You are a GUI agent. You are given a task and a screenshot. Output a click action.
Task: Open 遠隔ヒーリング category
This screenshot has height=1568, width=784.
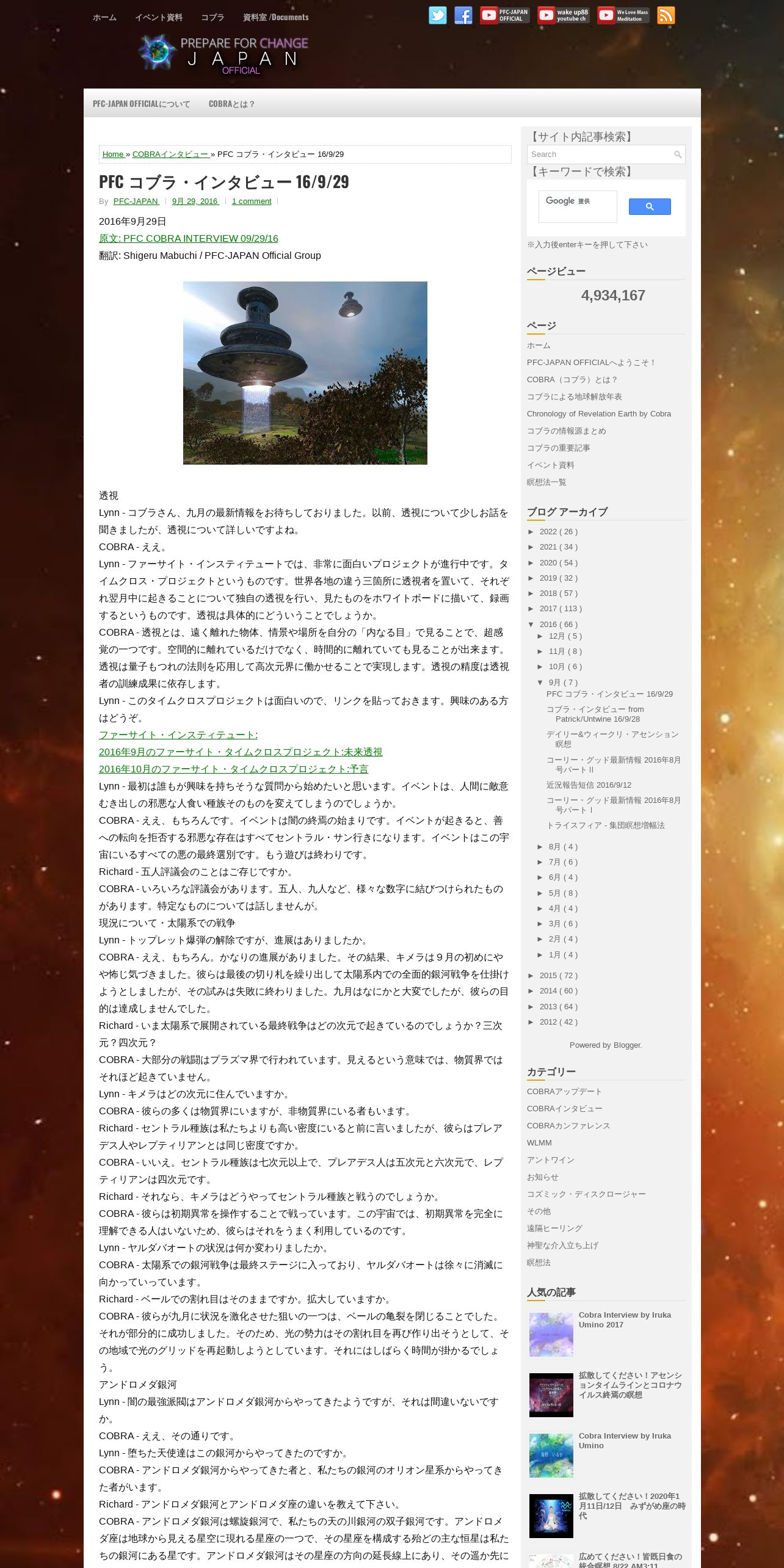pos(554,1229)
